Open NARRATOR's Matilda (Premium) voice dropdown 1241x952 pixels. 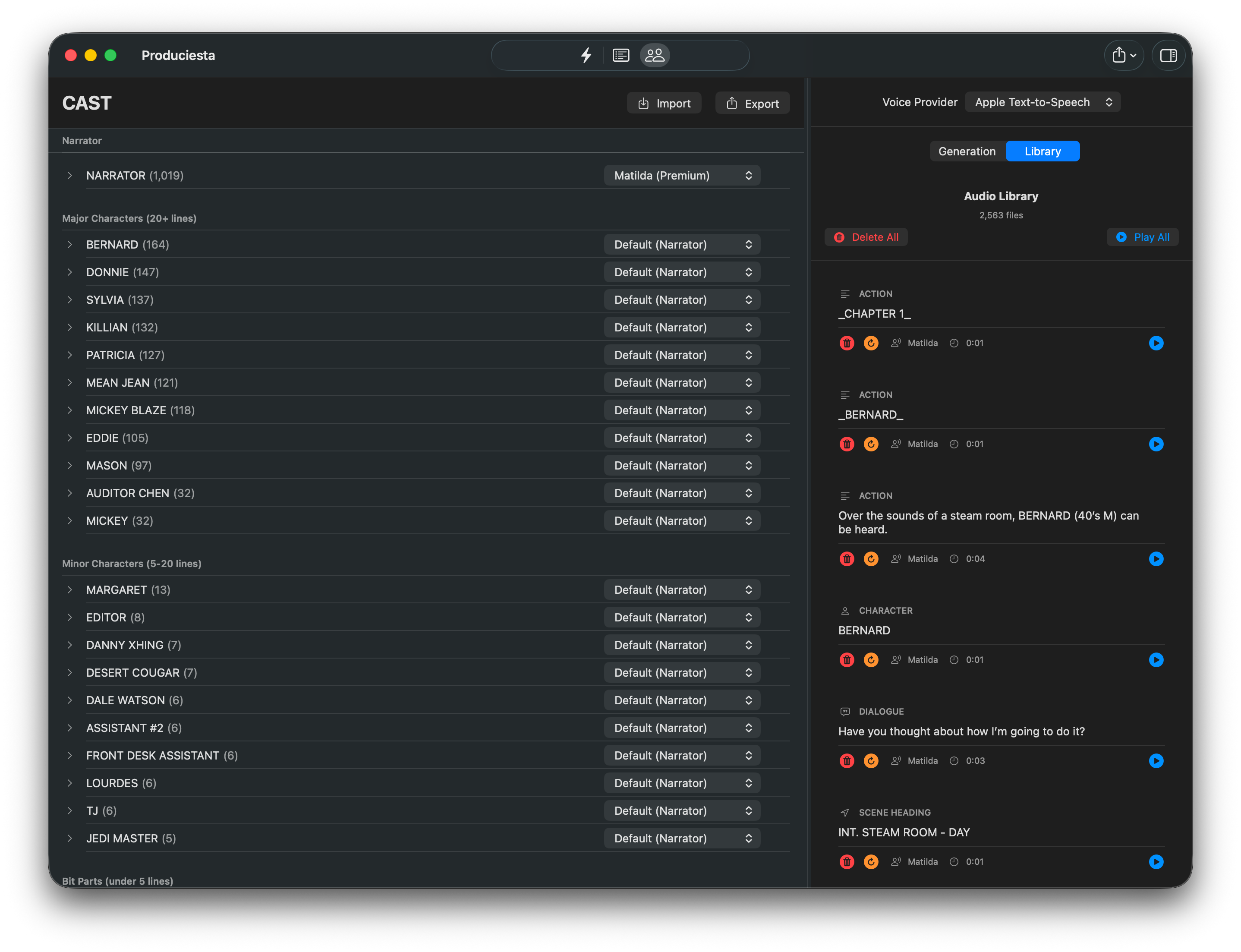[682, 176]
